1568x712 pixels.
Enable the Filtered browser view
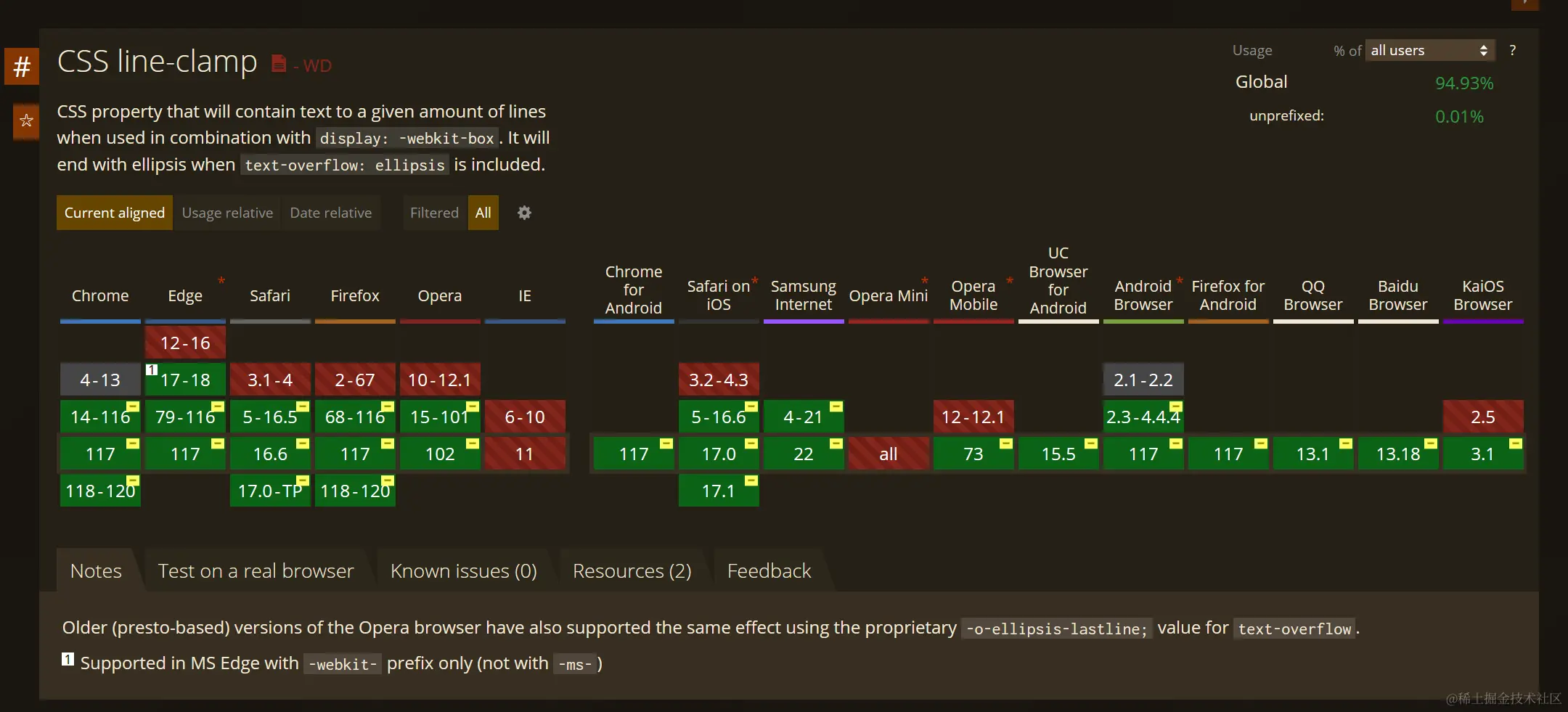[x=434, y=213]
